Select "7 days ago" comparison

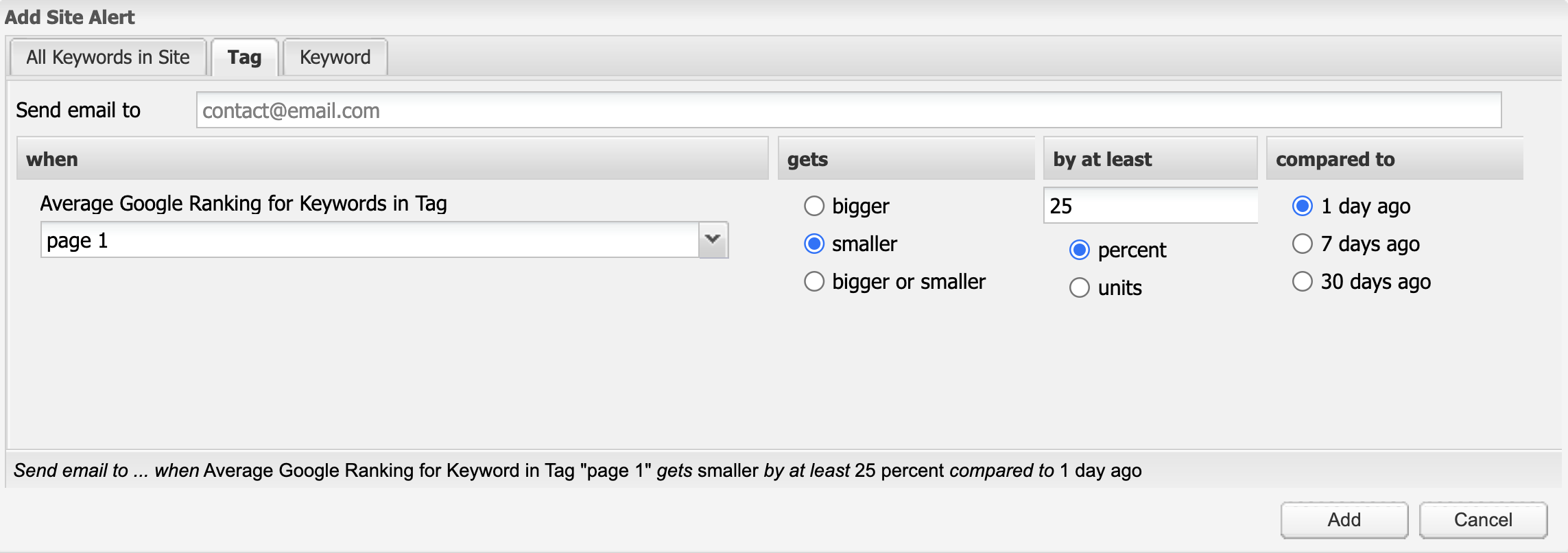[1302, 244]
